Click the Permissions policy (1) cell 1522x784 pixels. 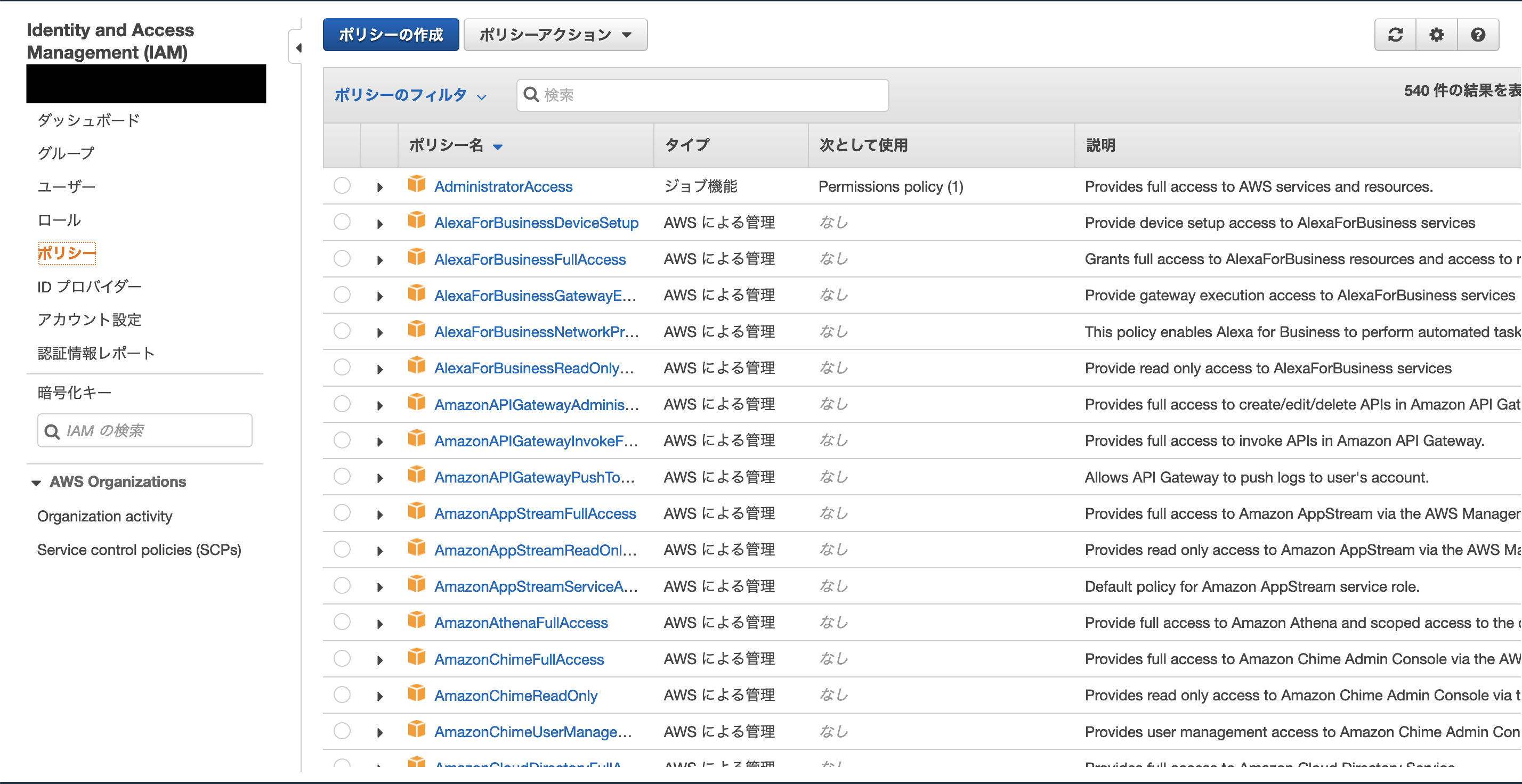tap(890, 186)
